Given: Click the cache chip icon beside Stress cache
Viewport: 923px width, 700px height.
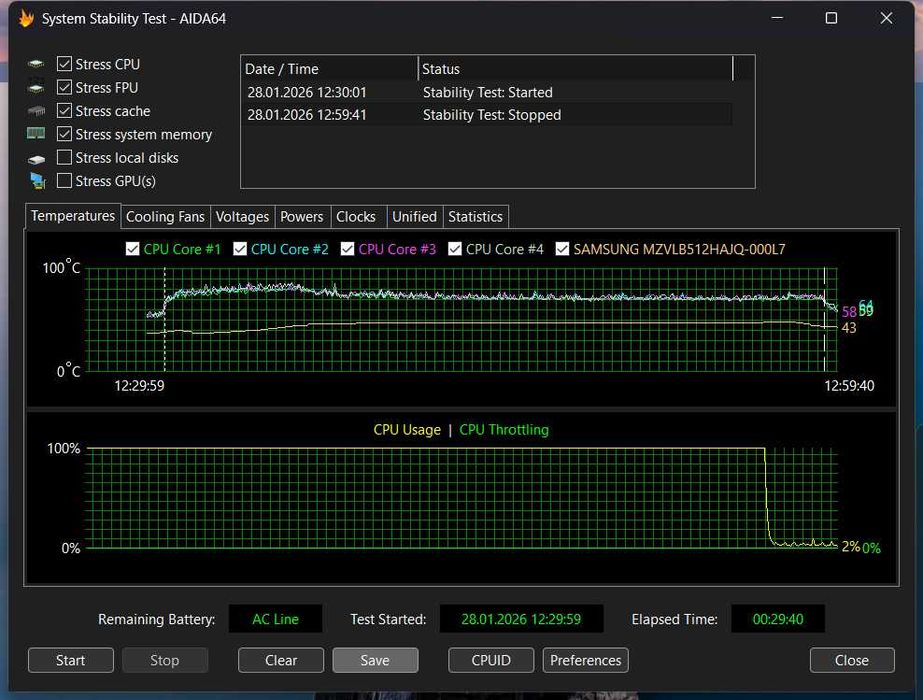Looking at the screenshot, I should [x=36, y=111].
